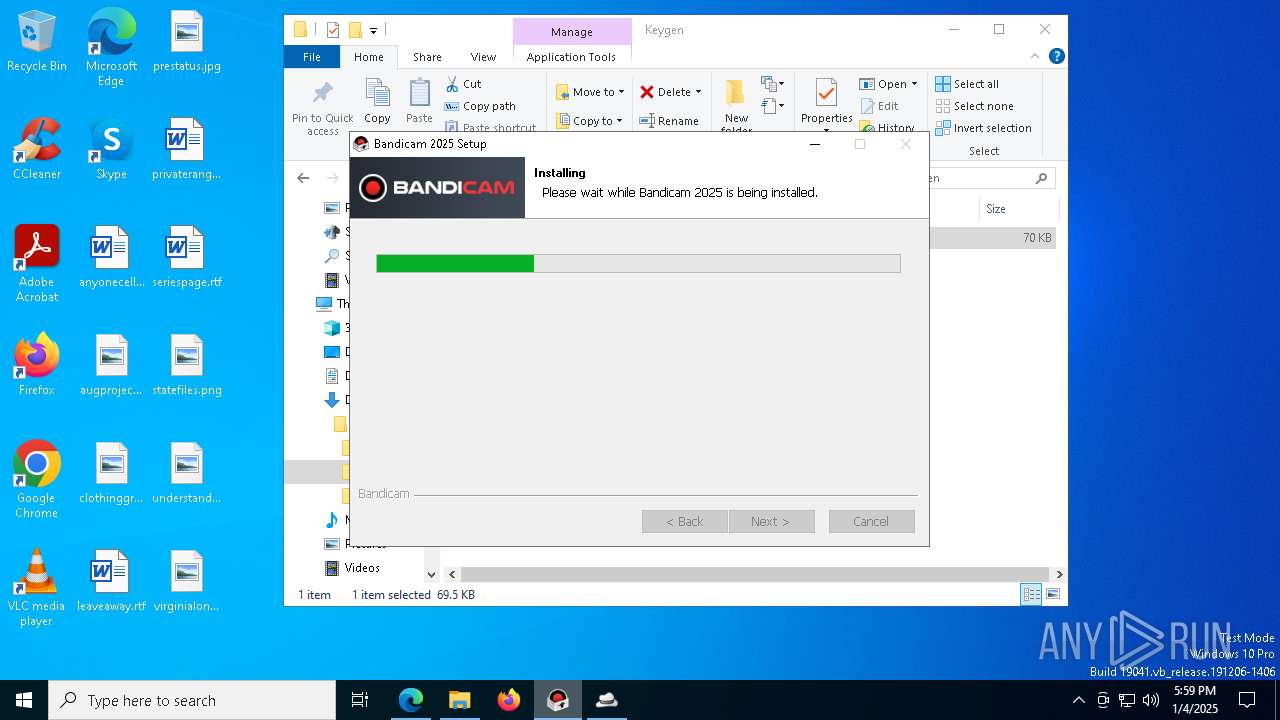
Task: Open the File menu in Explorer
Action: tap(312, 57)
